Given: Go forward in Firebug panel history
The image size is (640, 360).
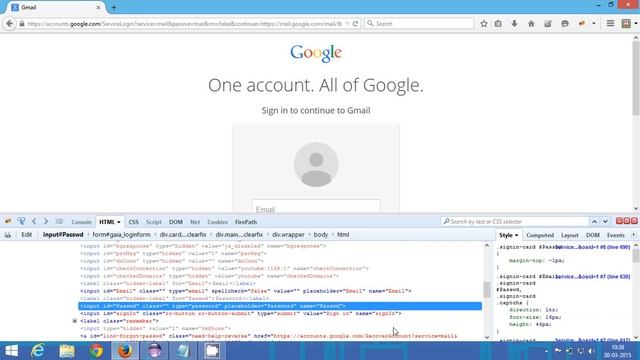Looking at the screenshot, I should pyautogui.click(x=46, y=221).
